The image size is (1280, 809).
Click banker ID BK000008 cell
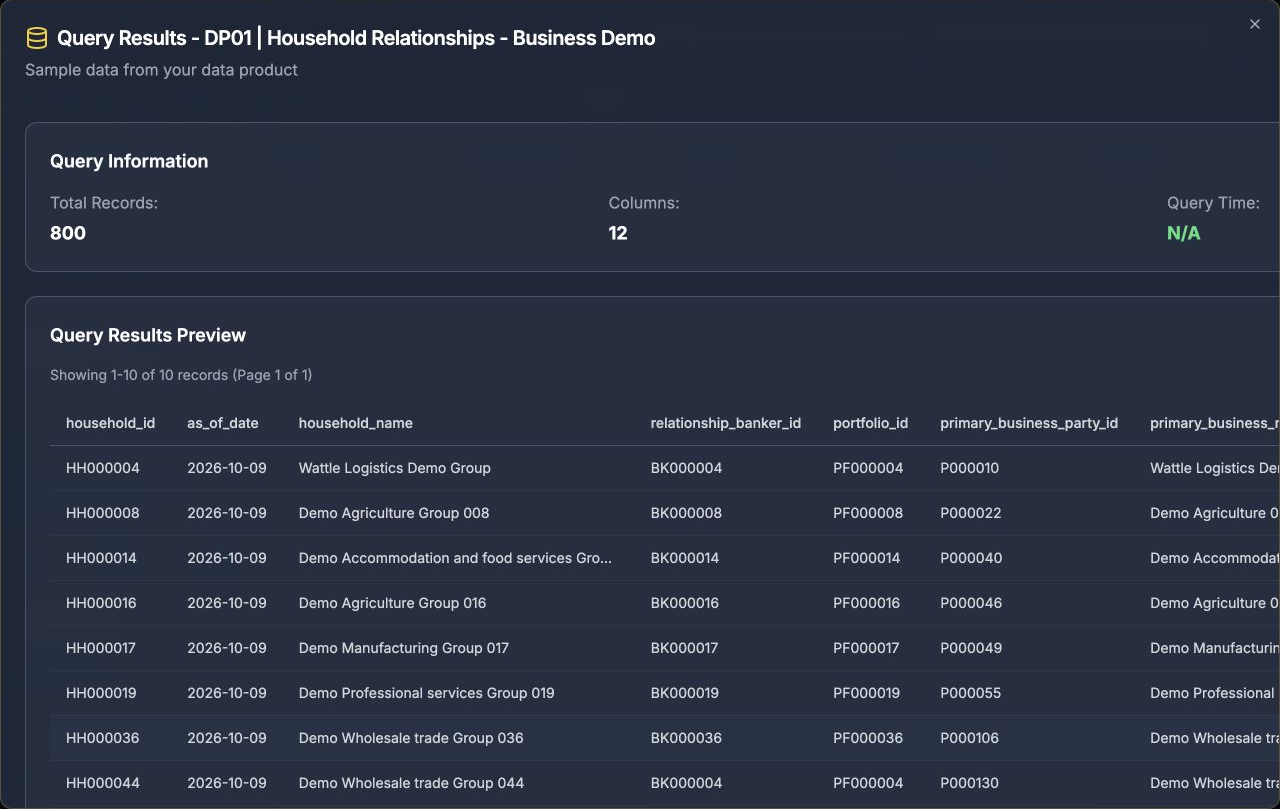pos(687,513)
